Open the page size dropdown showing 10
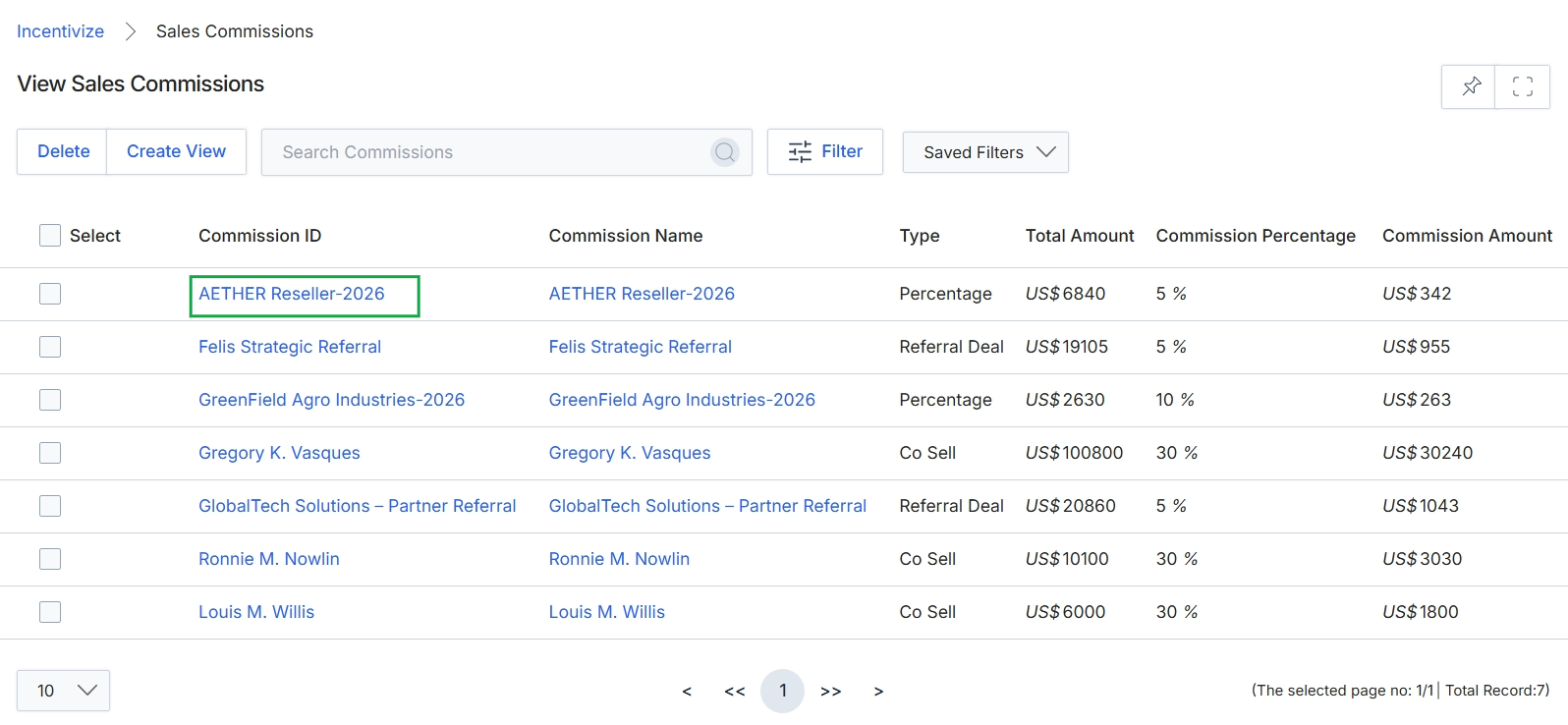The image size is (1568, 725). pyautogui.click(x=63, y=691)
